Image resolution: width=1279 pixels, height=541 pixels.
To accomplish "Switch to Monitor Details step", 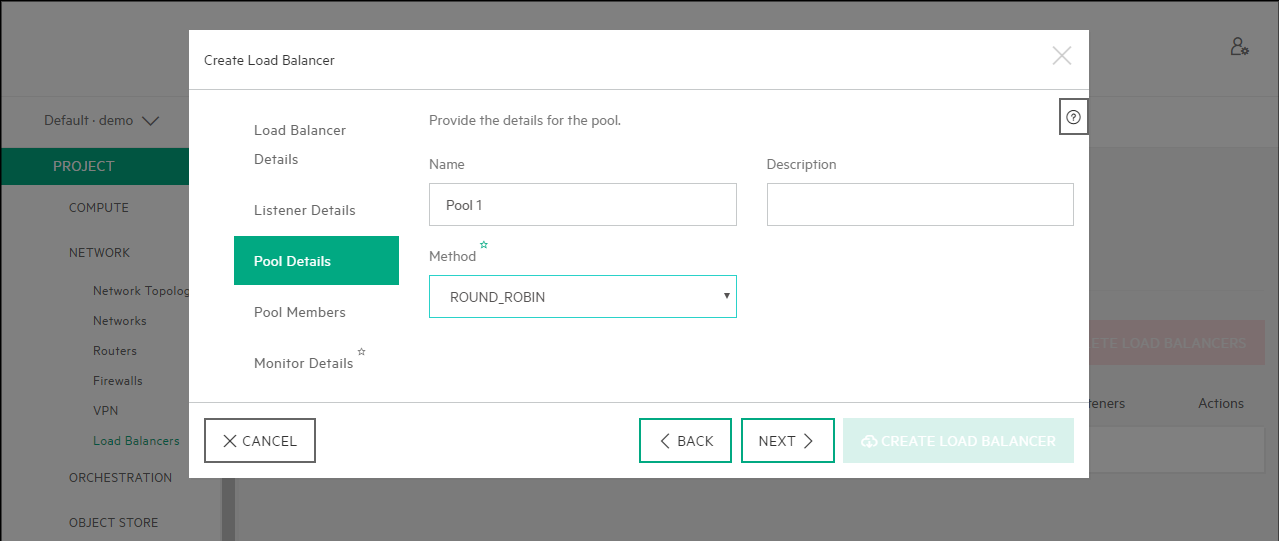I will pos(303,363).
